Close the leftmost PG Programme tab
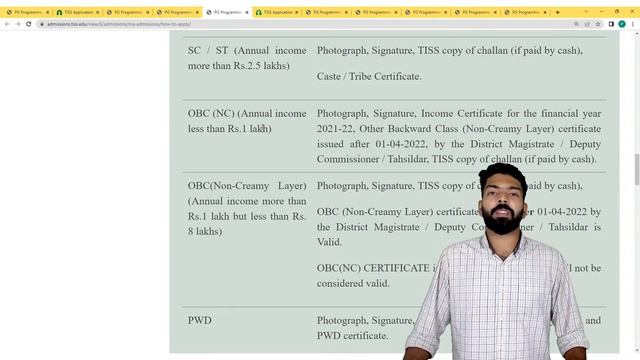 47,13
